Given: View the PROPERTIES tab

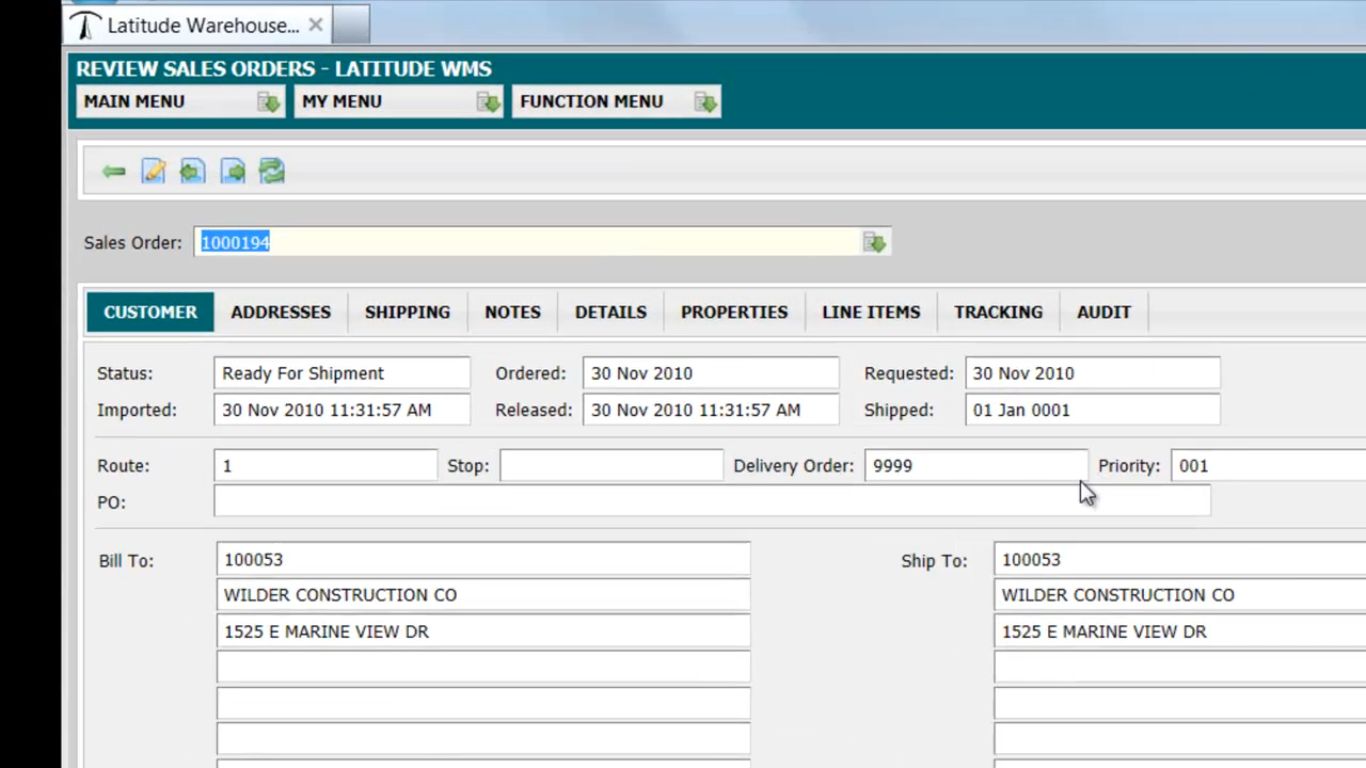Looking at the screenshot, I should point(735,312).
